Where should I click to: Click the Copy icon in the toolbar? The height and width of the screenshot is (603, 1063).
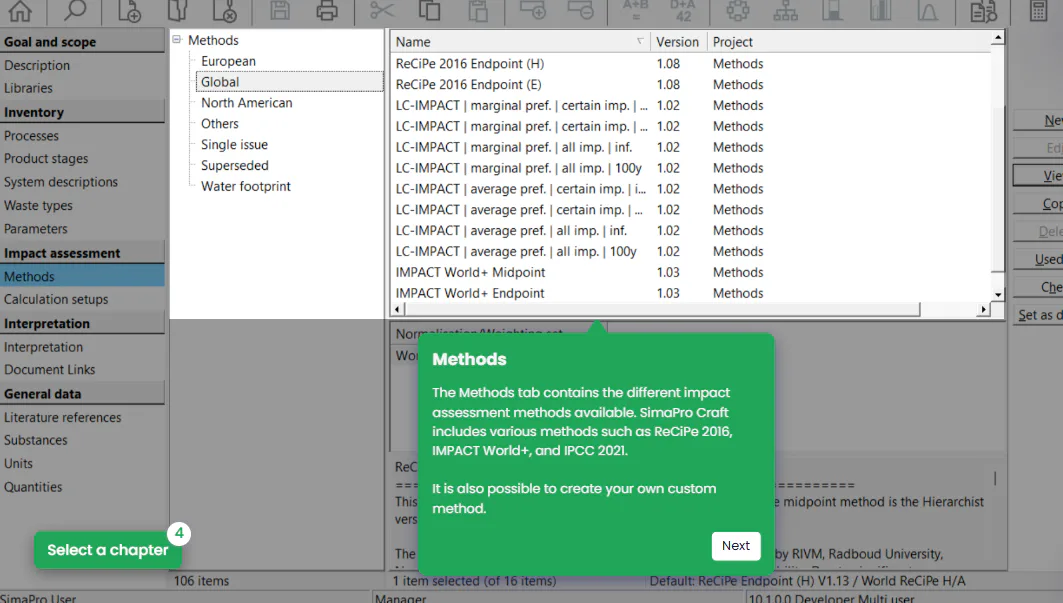tap(429, 10)
